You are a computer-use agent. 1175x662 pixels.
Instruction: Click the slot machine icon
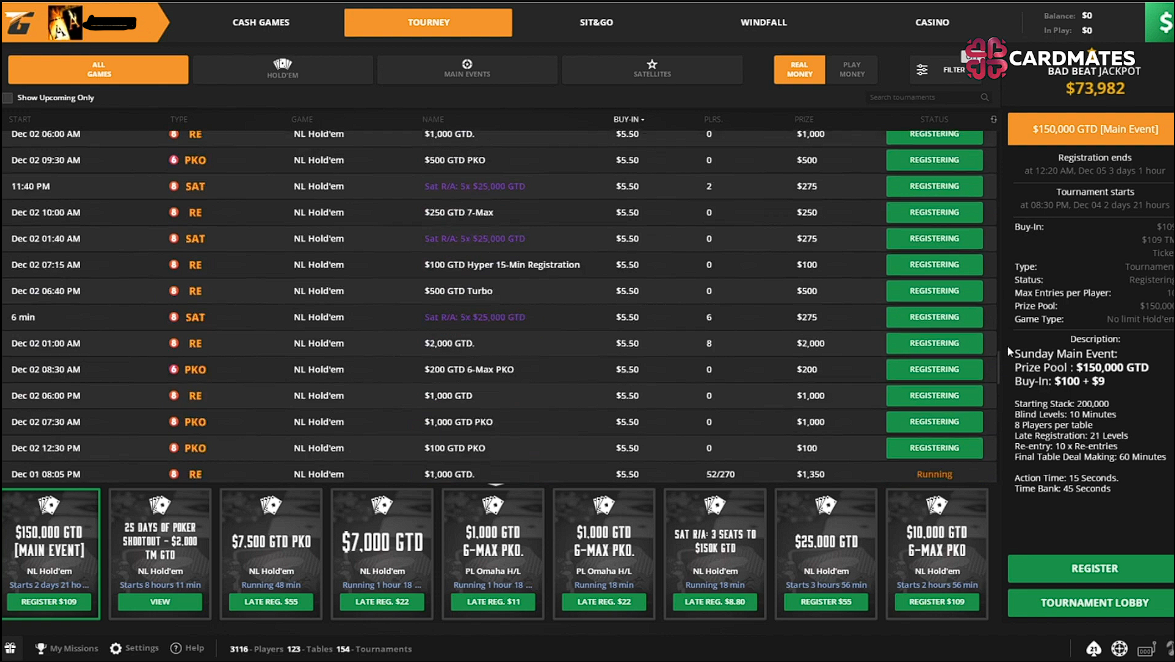pos(1145,648)
